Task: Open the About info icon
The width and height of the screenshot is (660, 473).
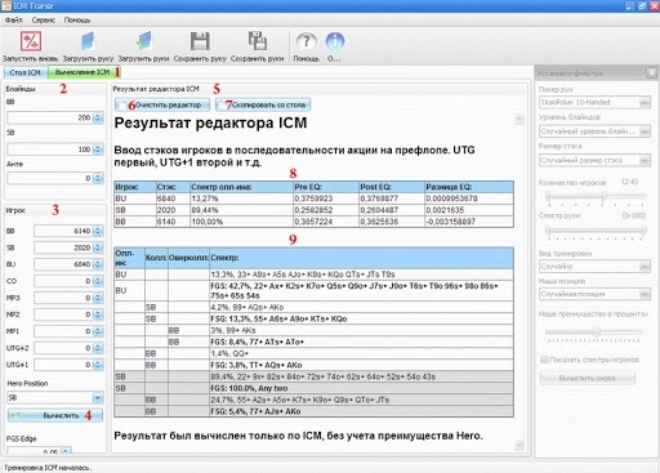Action: [335, 41]
